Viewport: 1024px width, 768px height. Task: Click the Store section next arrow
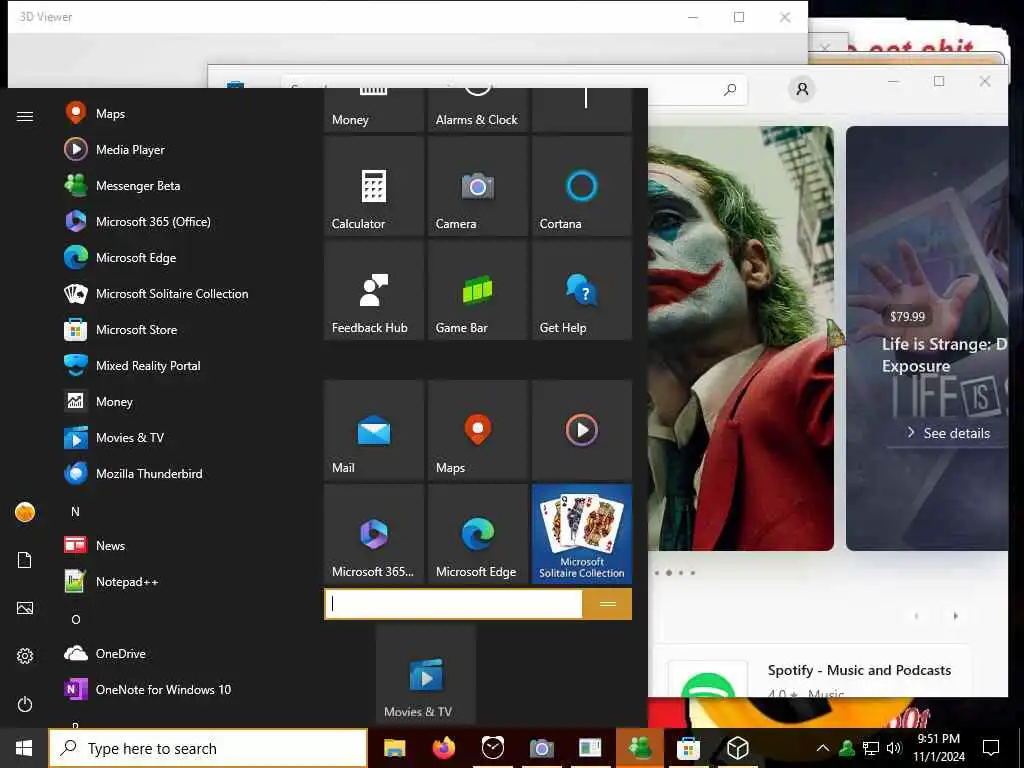(x=955, y=616)
